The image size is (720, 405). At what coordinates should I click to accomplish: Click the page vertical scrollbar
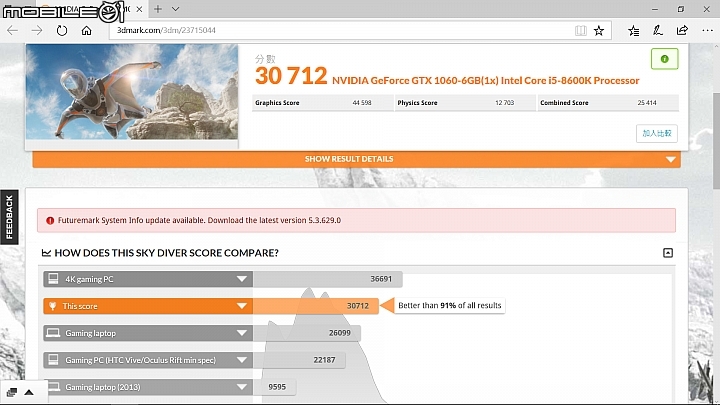(x=716, y=140)
